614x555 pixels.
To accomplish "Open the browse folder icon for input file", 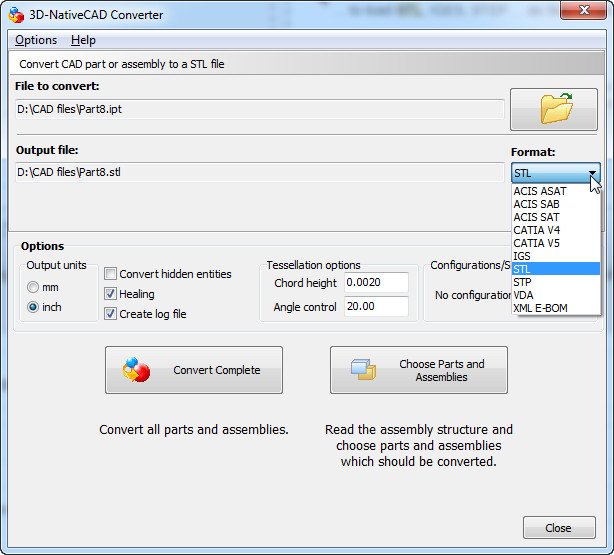I will pos(554,109).
